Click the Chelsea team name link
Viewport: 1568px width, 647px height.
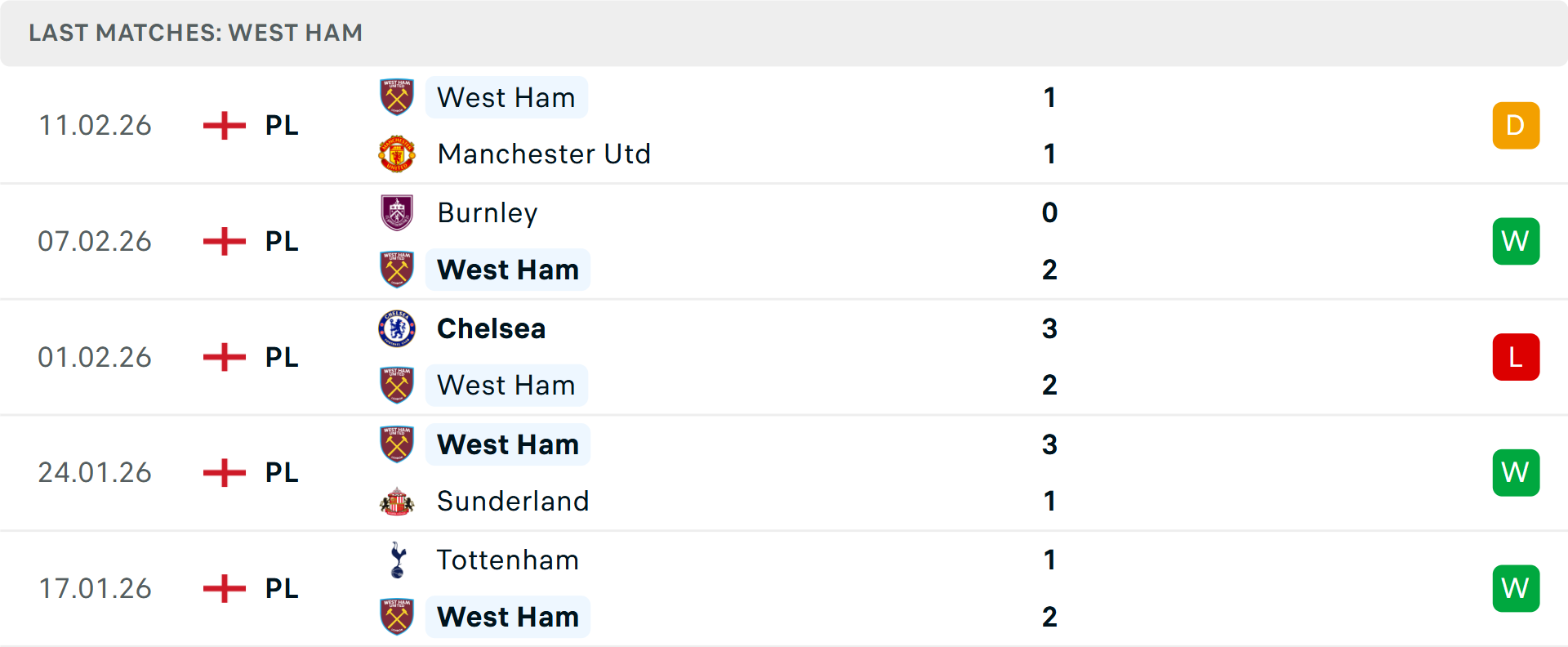pos(491,328)
